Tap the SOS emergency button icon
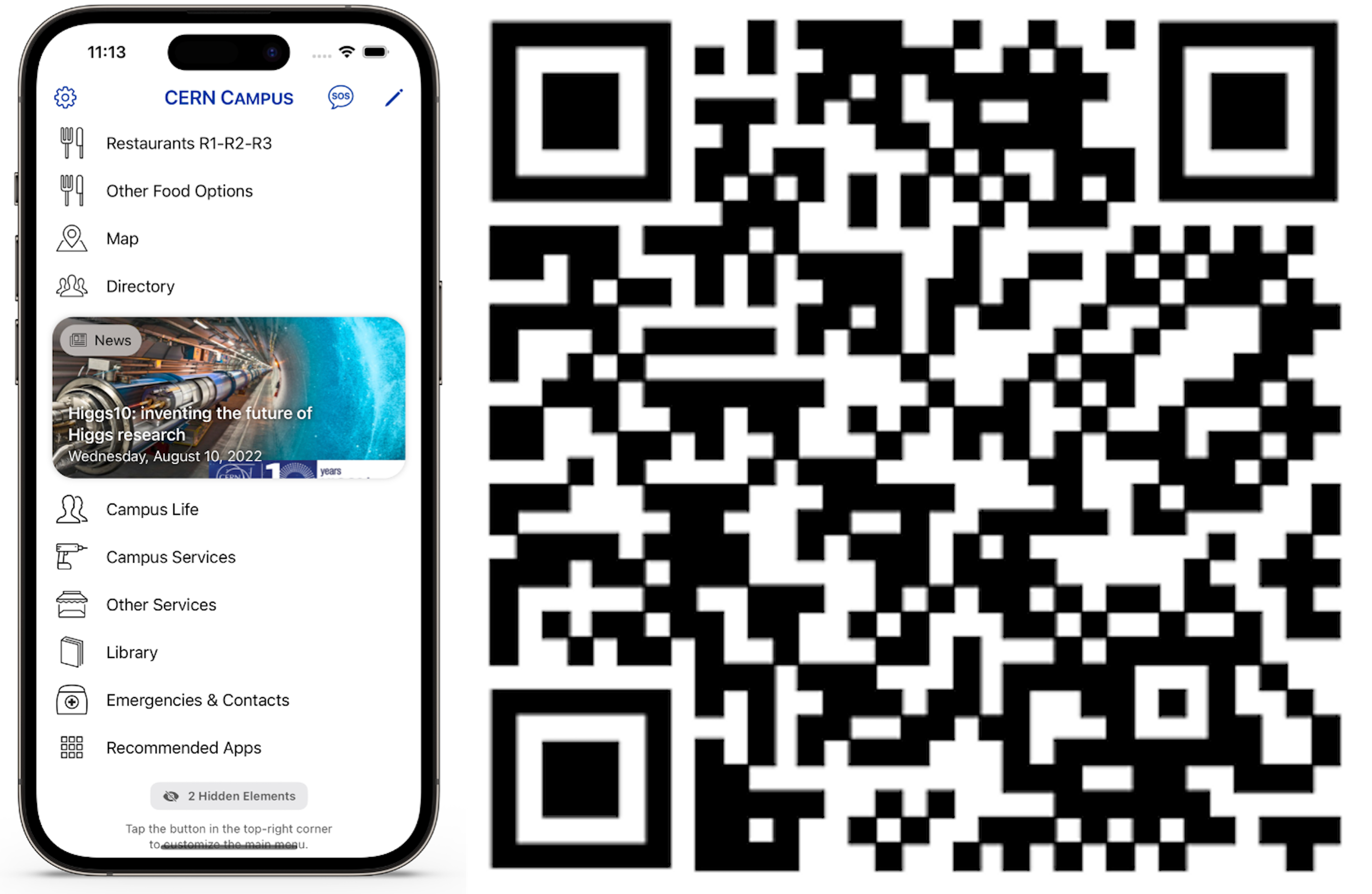The width and height of the screenshot is (1372, 894). [x=340, y=97]
